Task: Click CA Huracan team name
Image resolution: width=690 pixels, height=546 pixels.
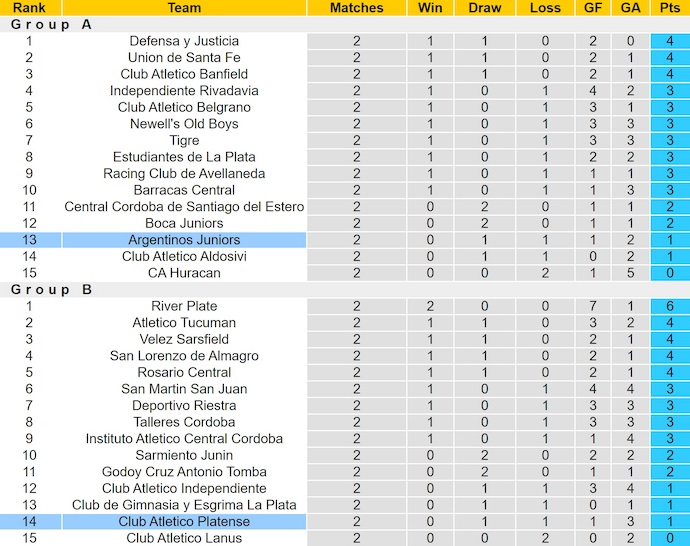Action: pyautogui.click(x=184, y=273)
